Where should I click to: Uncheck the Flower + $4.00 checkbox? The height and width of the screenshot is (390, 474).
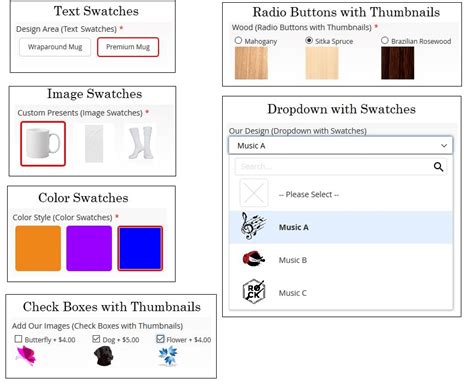pos(160,339)
